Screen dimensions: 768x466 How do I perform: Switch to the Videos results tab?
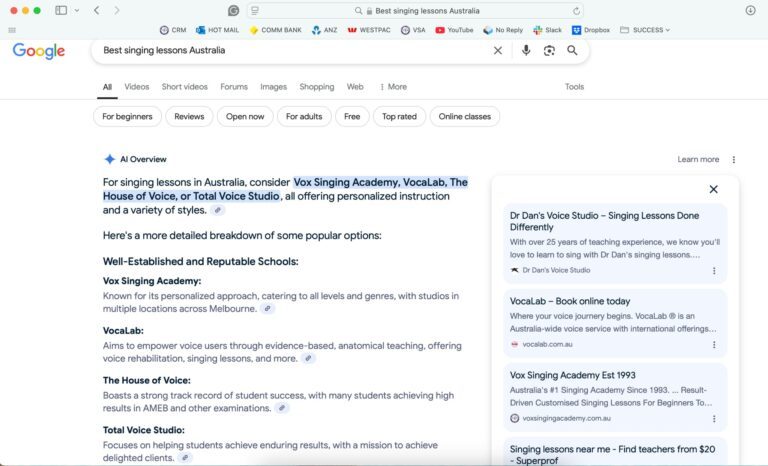coord(136,87)
